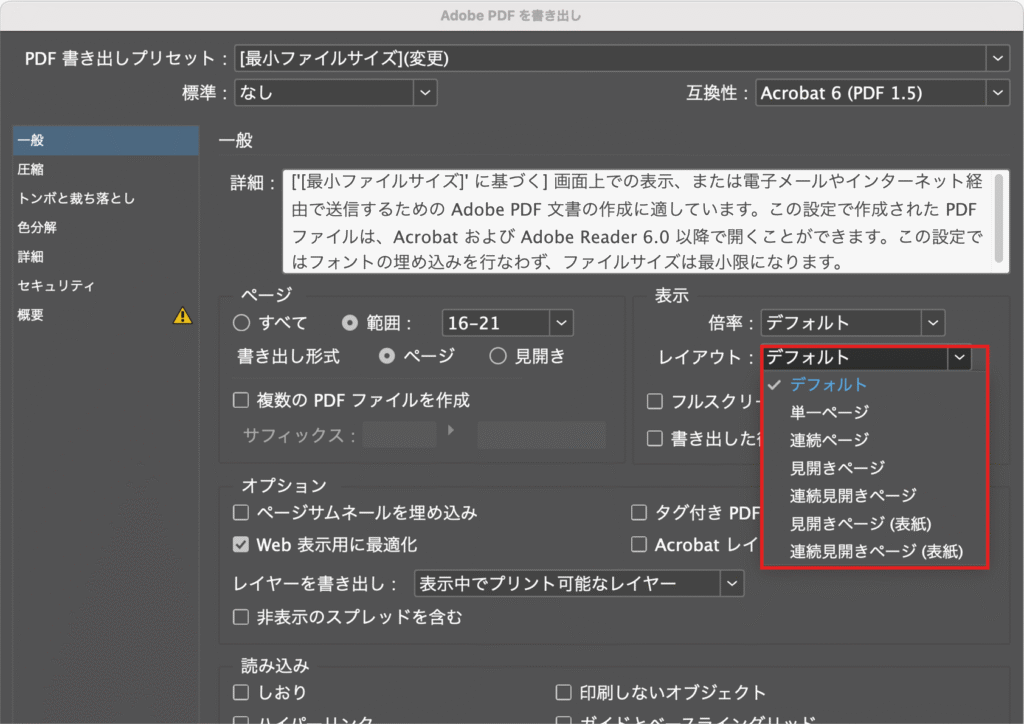Select the すべて pages radio button
1024x724 pixels.
tap(241, 323)
